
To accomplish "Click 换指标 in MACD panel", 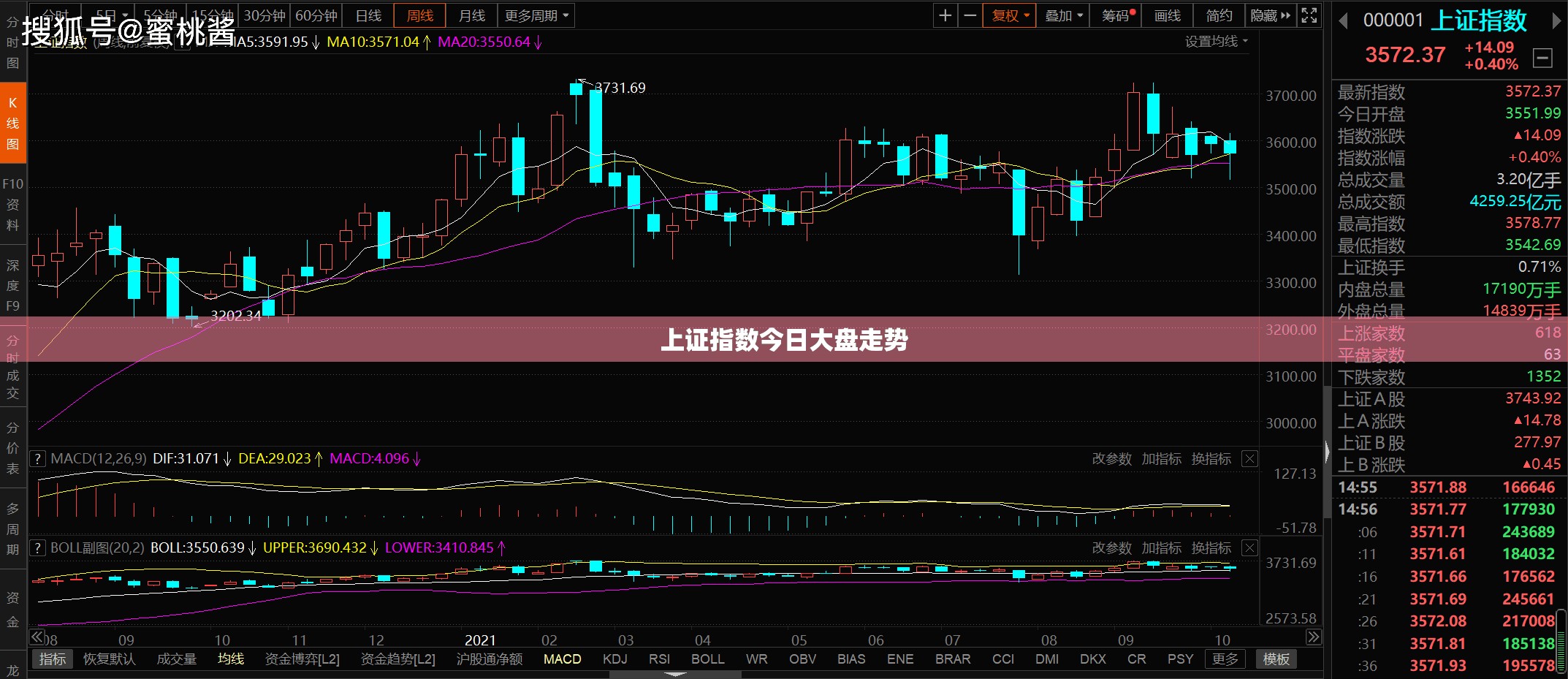I will click(1211, 459).
